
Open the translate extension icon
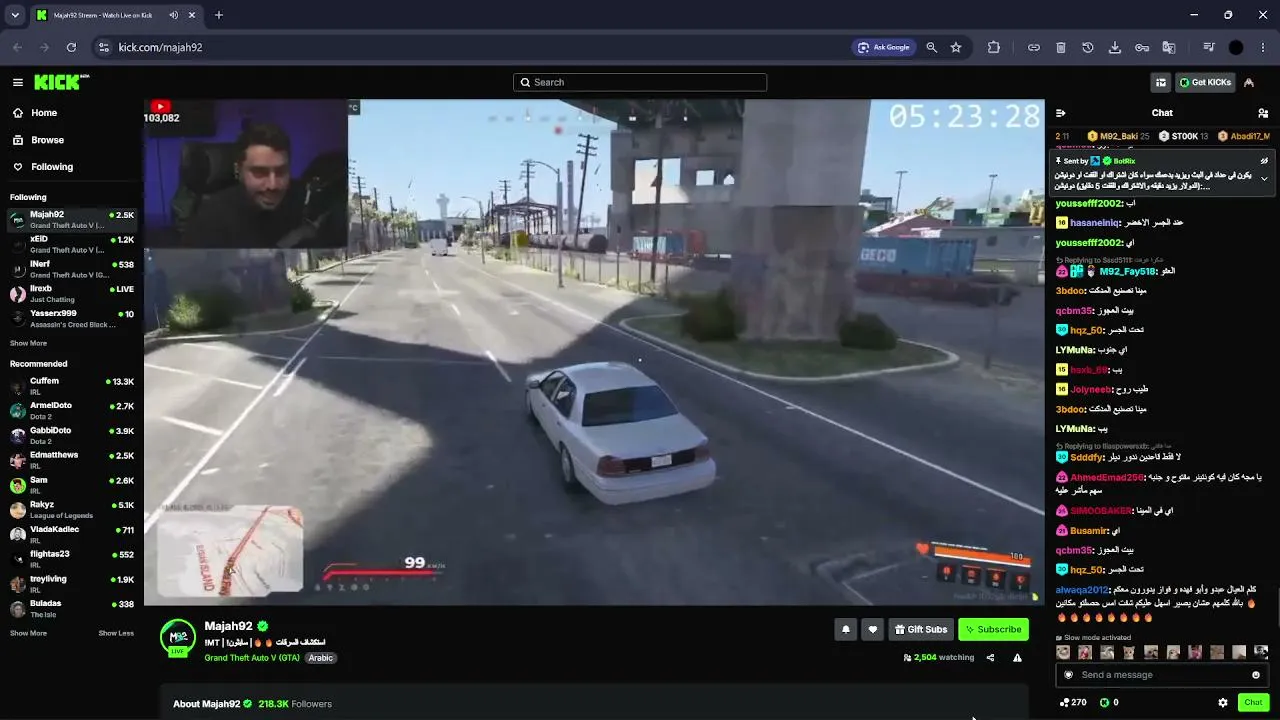(x=1168, y=47)
